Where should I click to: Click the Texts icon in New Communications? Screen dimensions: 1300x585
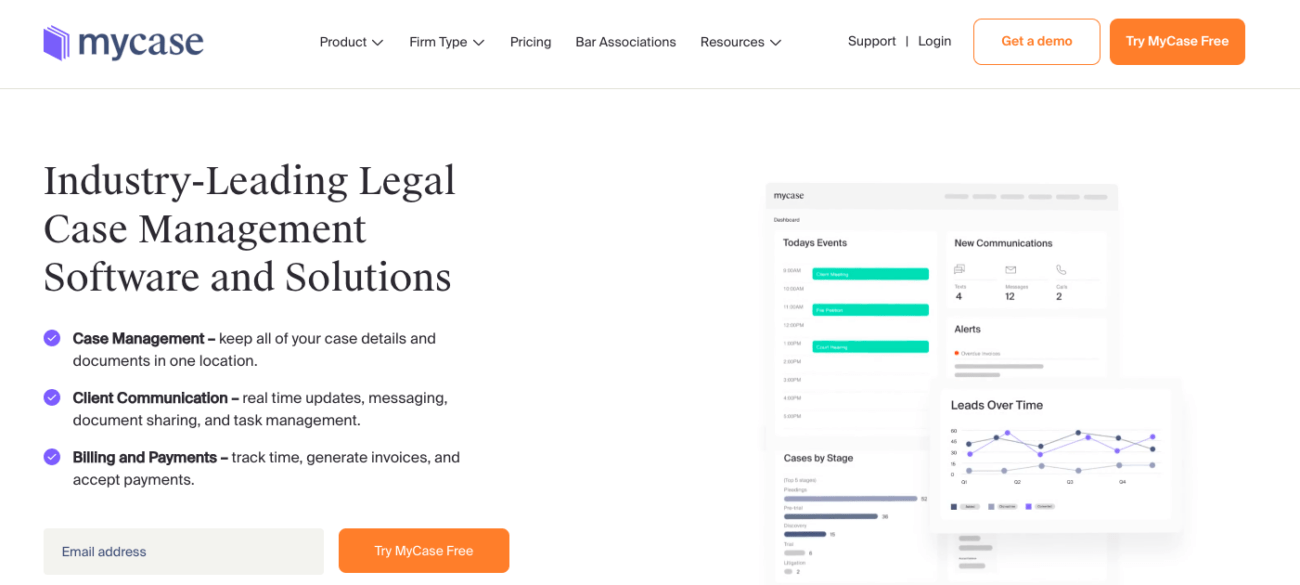[959, 270]
